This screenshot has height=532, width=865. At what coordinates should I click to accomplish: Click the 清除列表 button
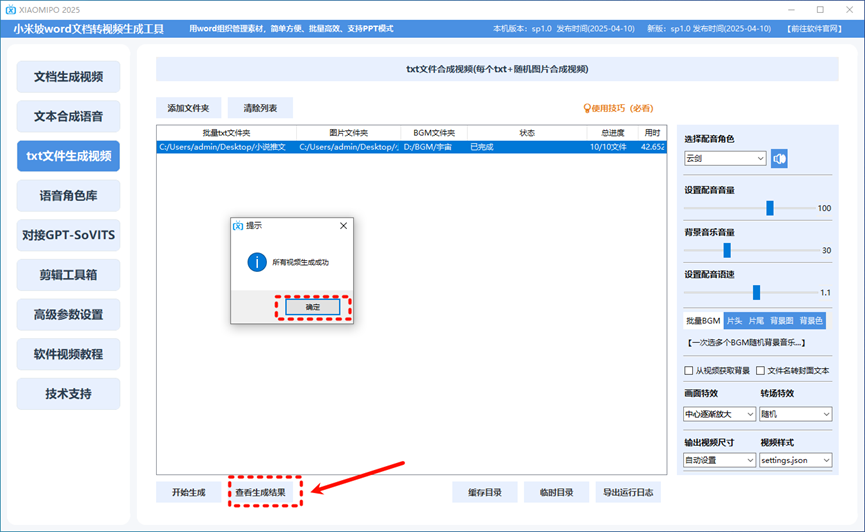(260, 108)
